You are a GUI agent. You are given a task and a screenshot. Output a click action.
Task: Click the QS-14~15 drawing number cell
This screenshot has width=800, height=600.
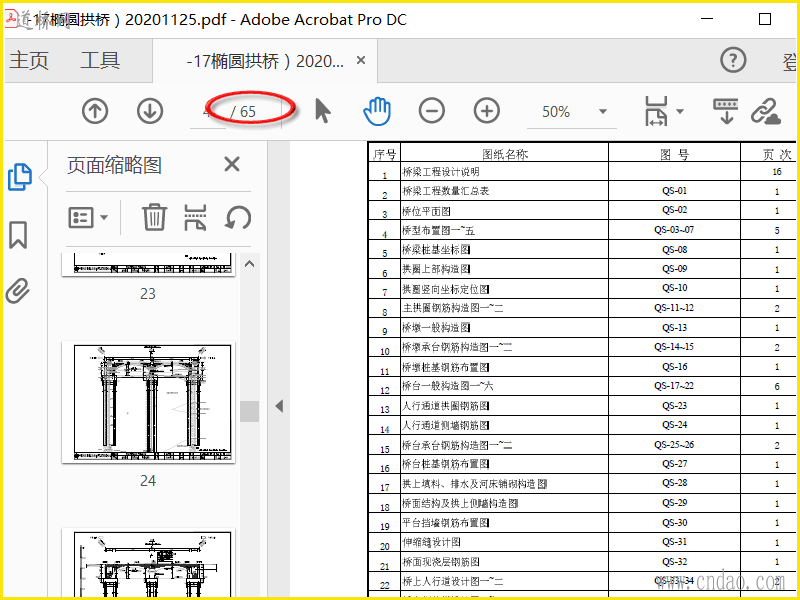pos(674,346)
